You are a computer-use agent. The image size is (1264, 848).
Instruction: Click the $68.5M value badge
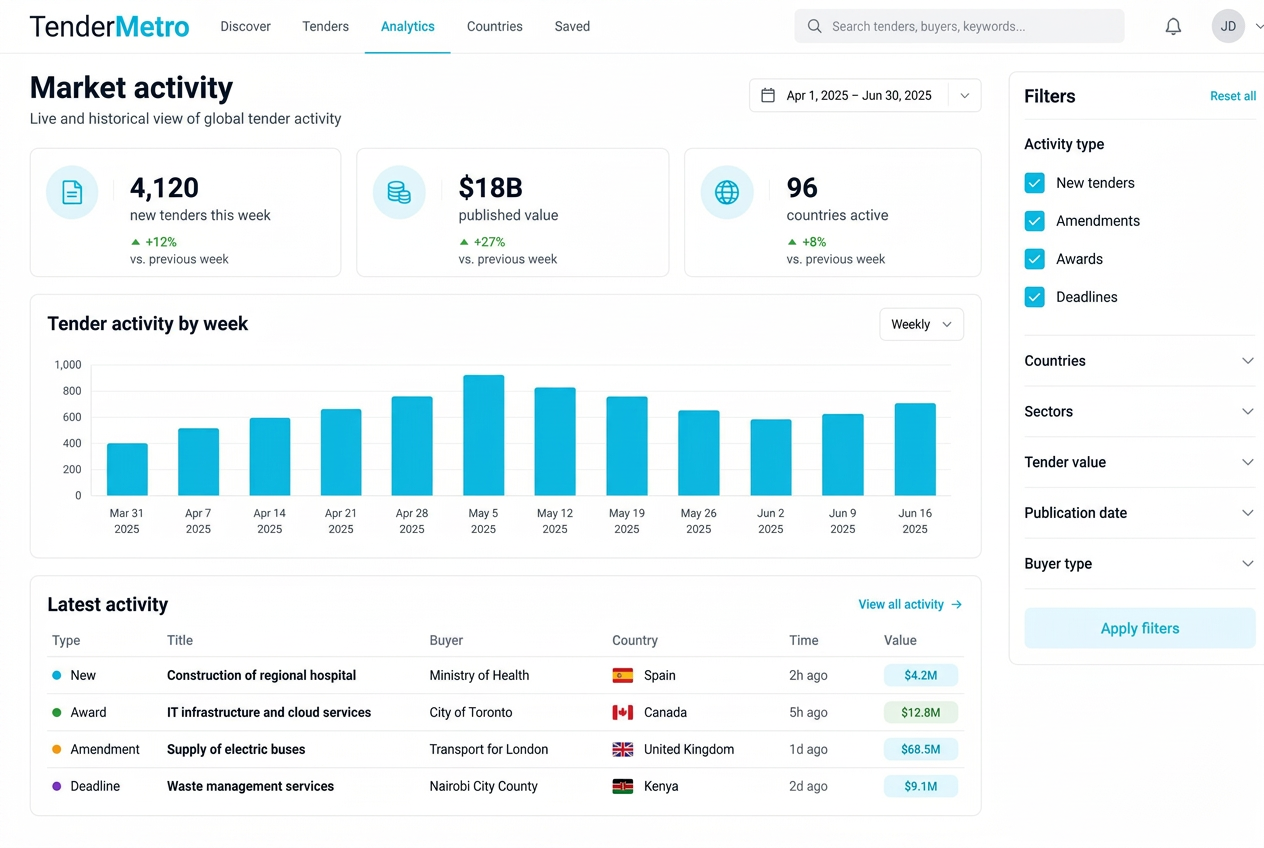[x=920, y=749]
